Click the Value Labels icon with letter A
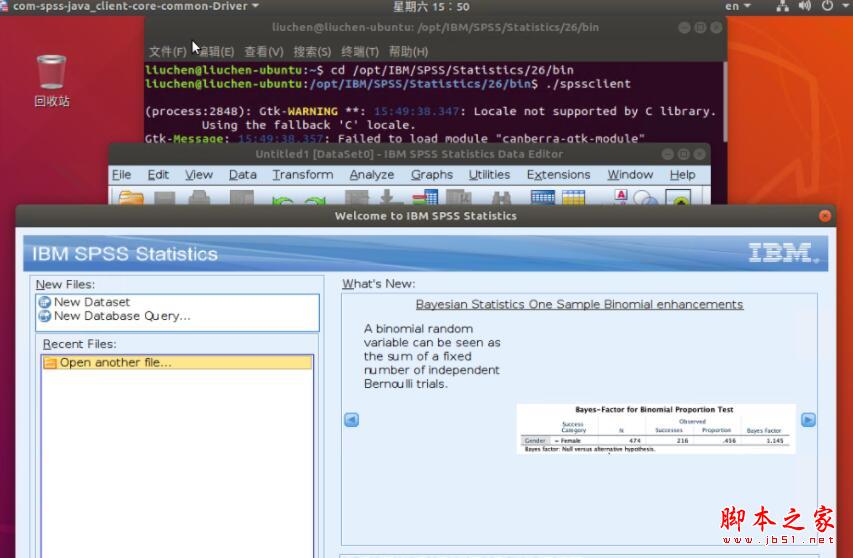This screenshot has height=558, width=853. pos(621,196)
